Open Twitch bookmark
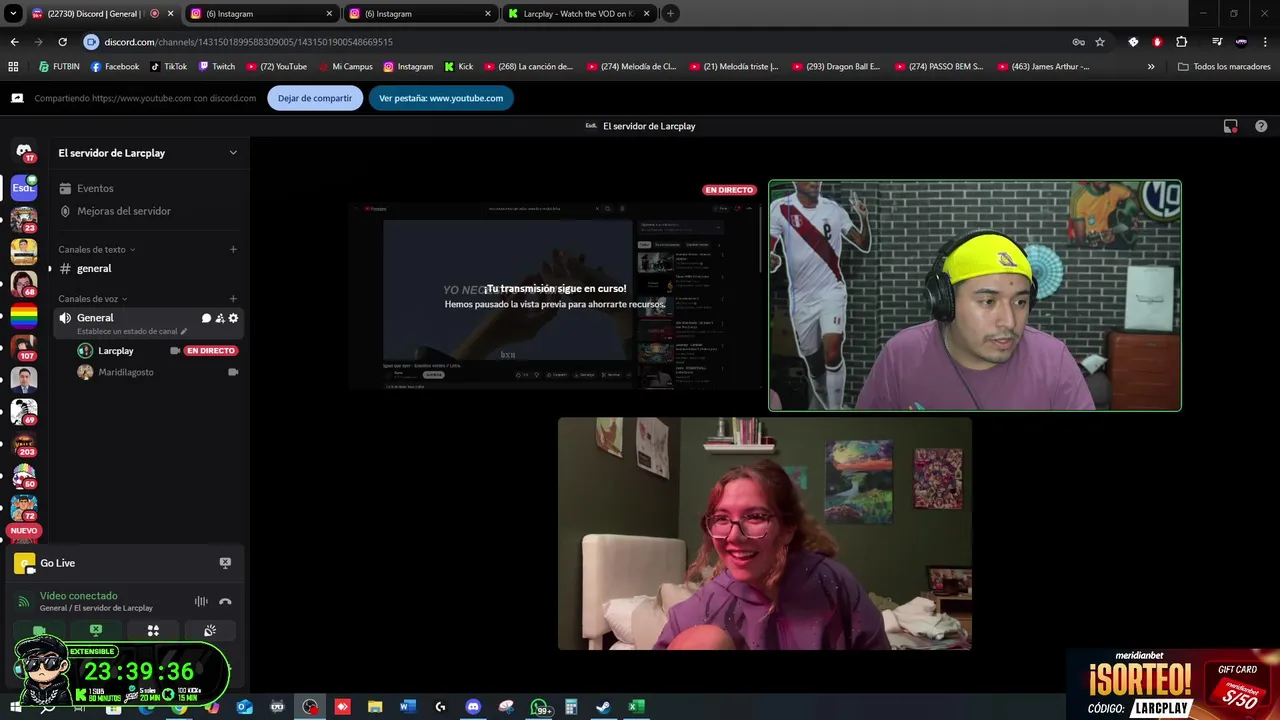 coord(216,67)
